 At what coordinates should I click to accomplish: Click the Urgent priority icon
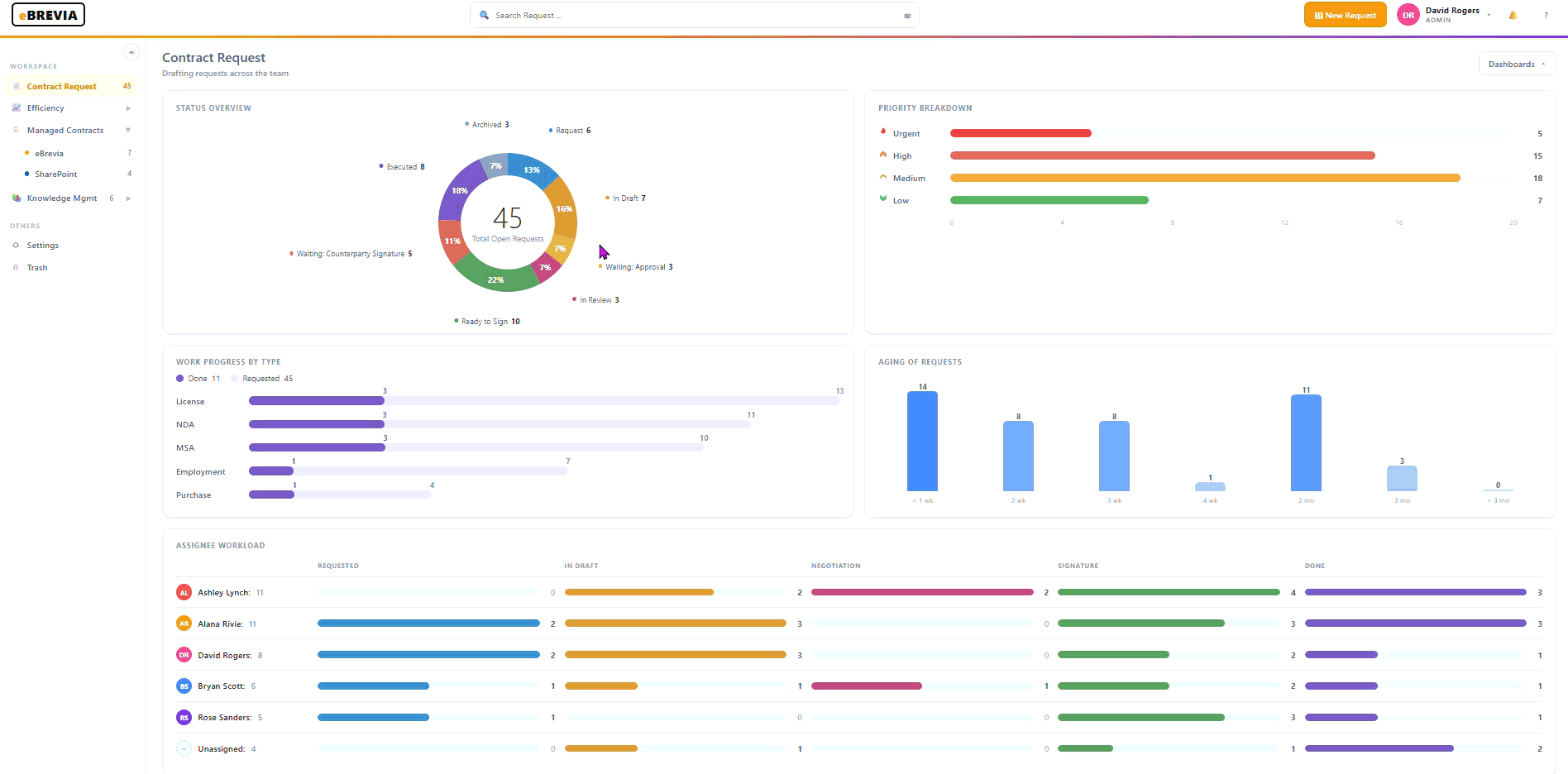click(883, 132)
